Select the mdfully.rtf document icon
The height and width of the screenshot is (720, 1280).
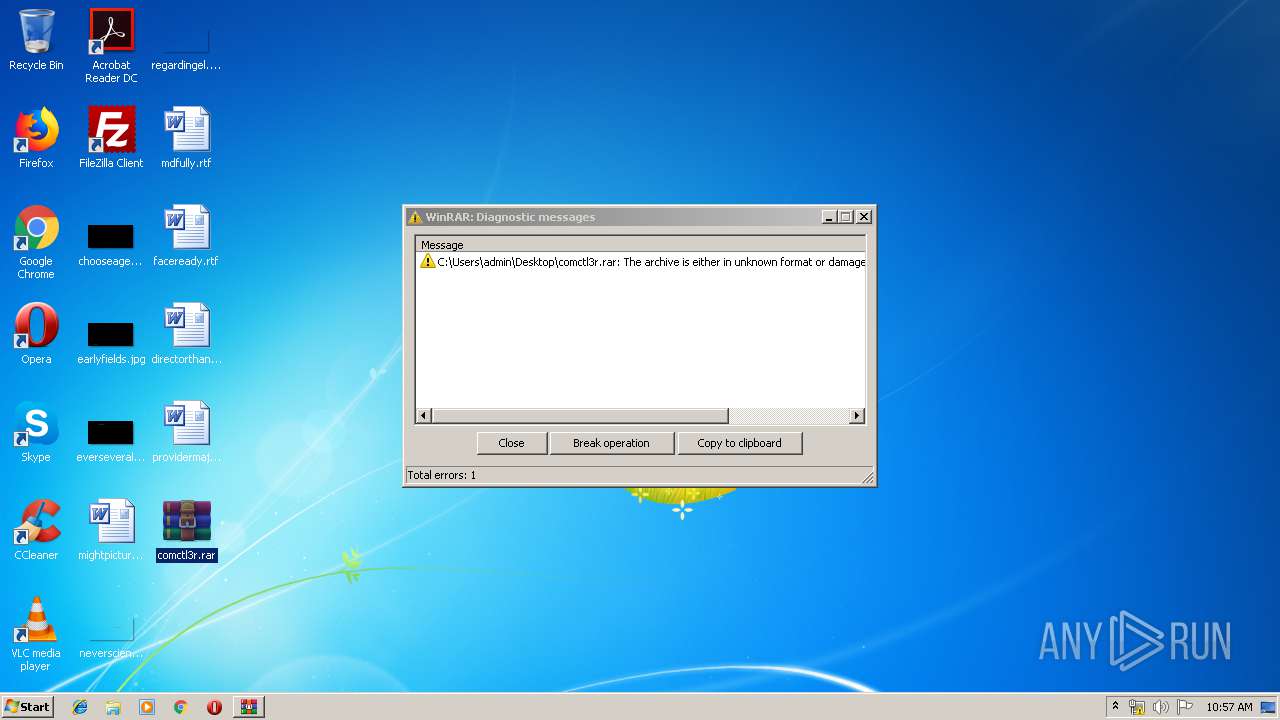click(x=186, y=138)
